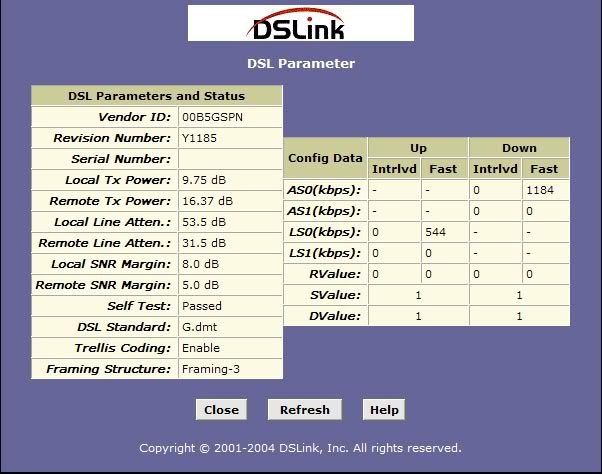Select the Vendor ID value 00B5GSPN

pyautogui.click(x=212, y=117)
